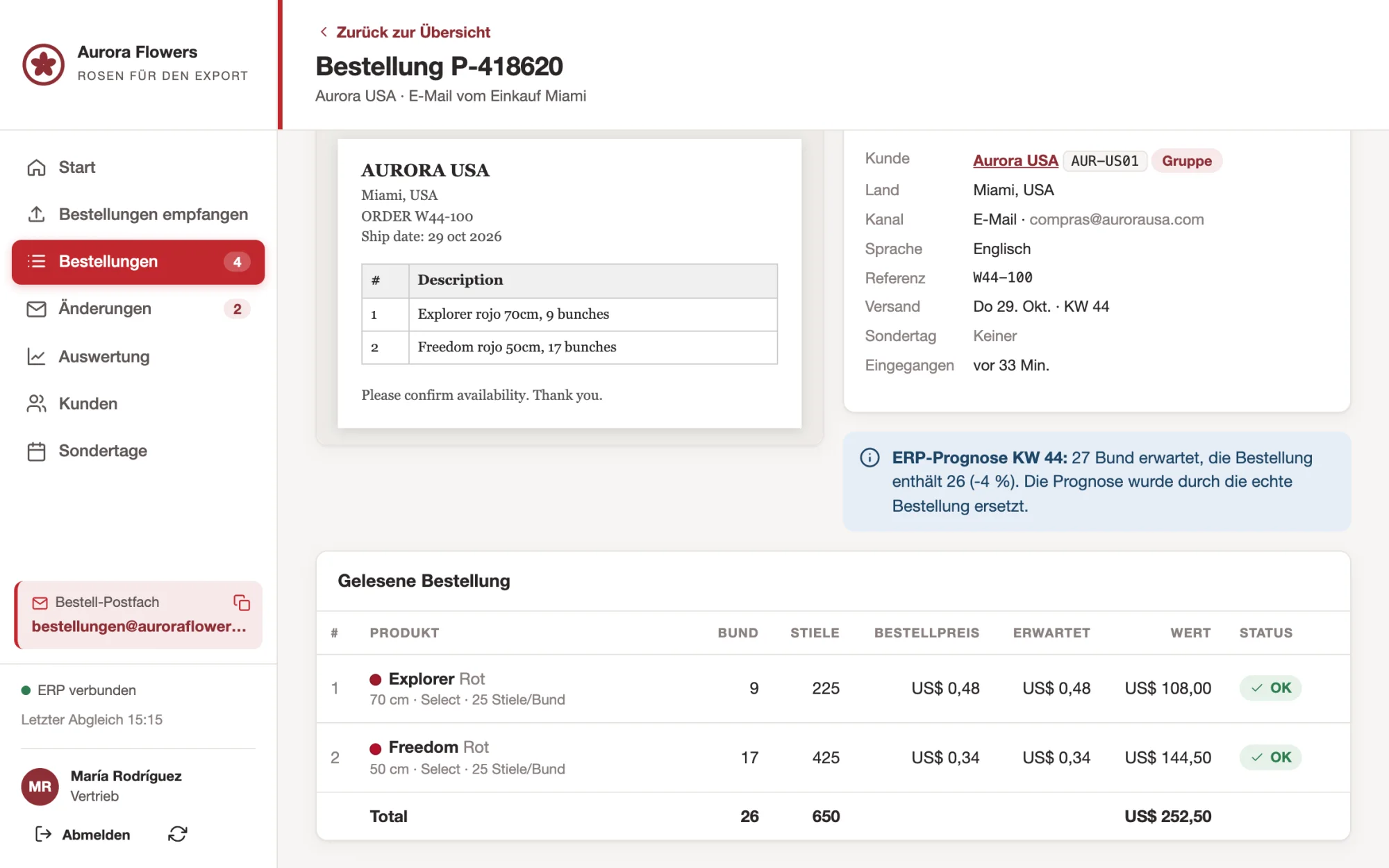
Task: Click the Änderungen badge showing 2
Action: point(237,309)
